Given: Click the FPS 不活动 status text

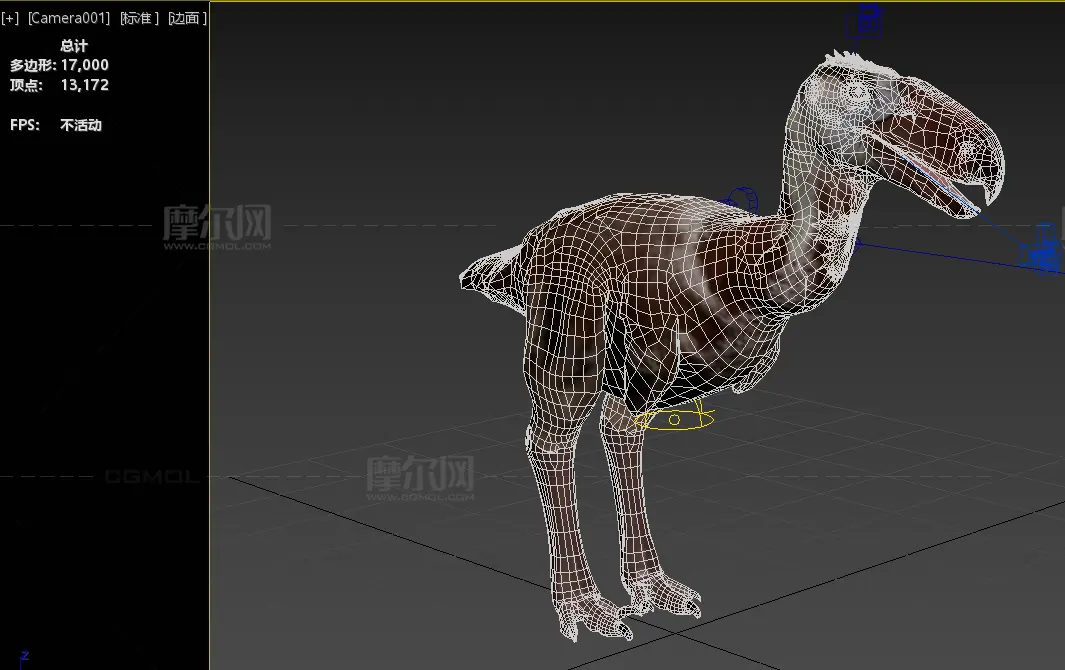Looking at the screenshot, I should click(x=81, y=125).
